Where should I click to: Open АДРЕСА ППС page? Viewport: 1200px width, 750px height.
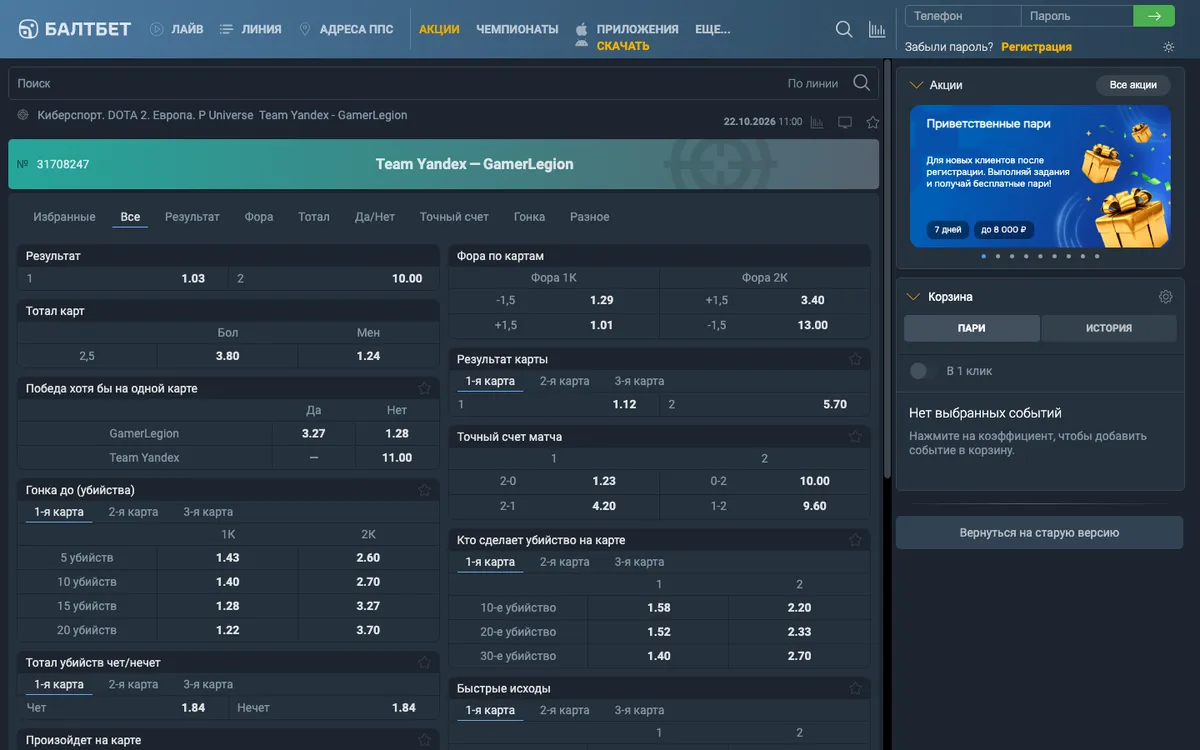click(346, 29)
